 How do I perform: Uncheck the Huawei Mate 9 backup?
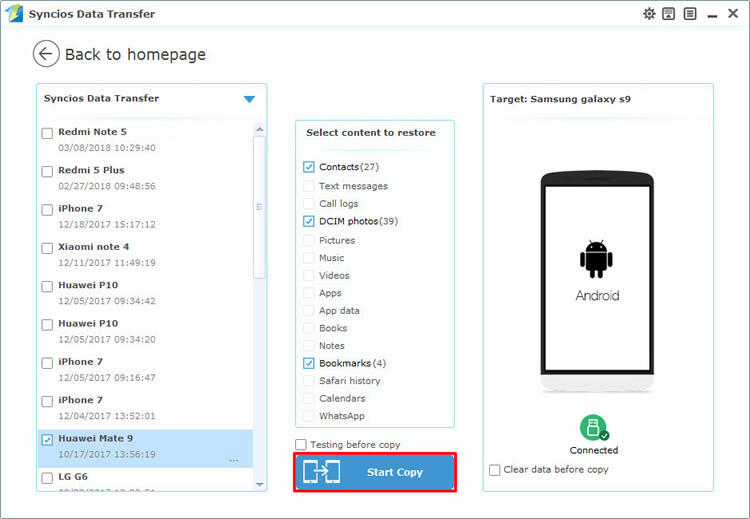point(47,439)
